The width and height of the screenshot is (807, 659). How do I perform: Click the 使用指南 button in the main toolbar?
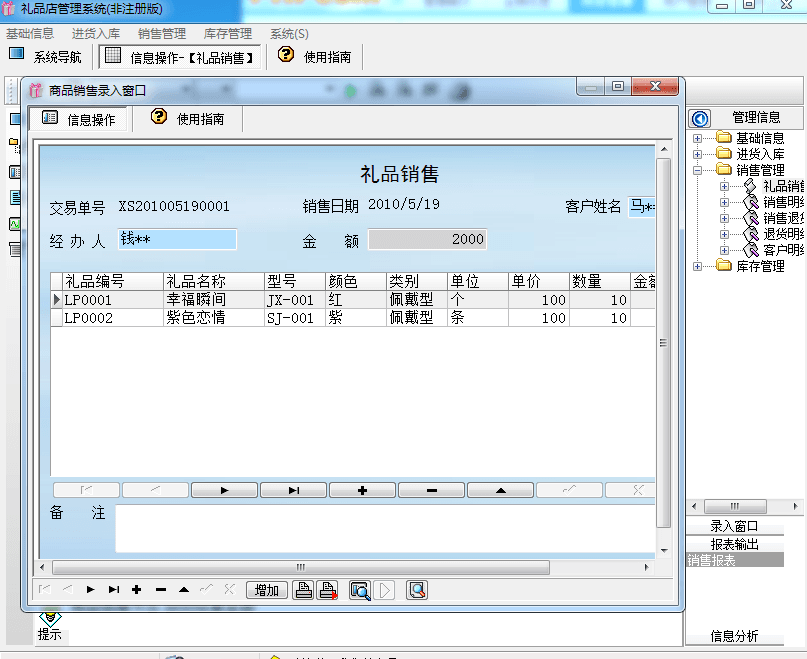tap(315, 56)
